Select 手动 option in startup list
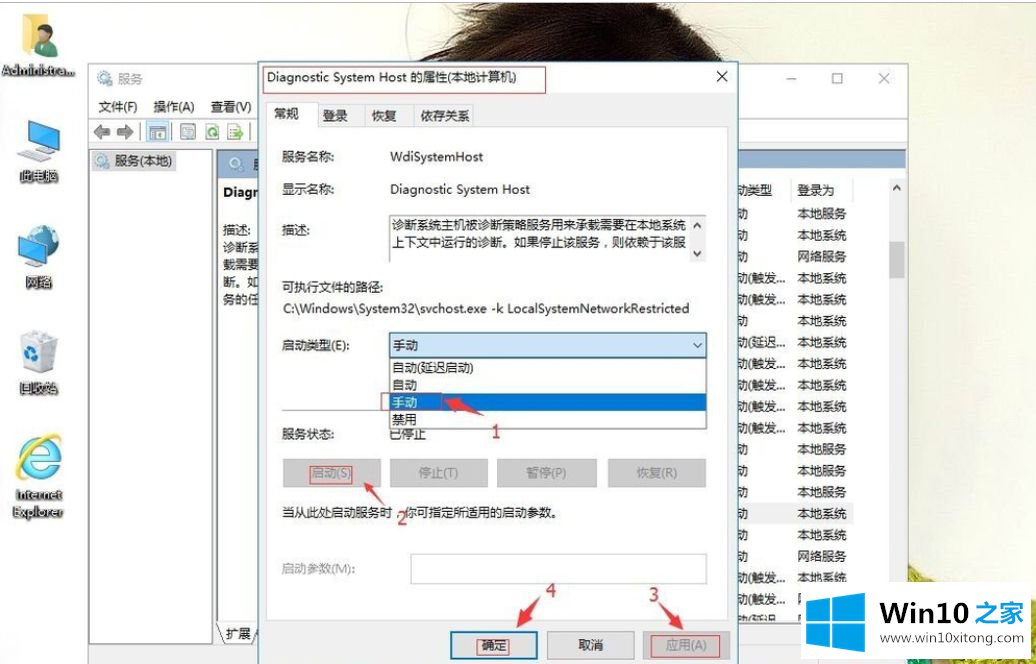The image size is (1036, 664). click(405, 402)
